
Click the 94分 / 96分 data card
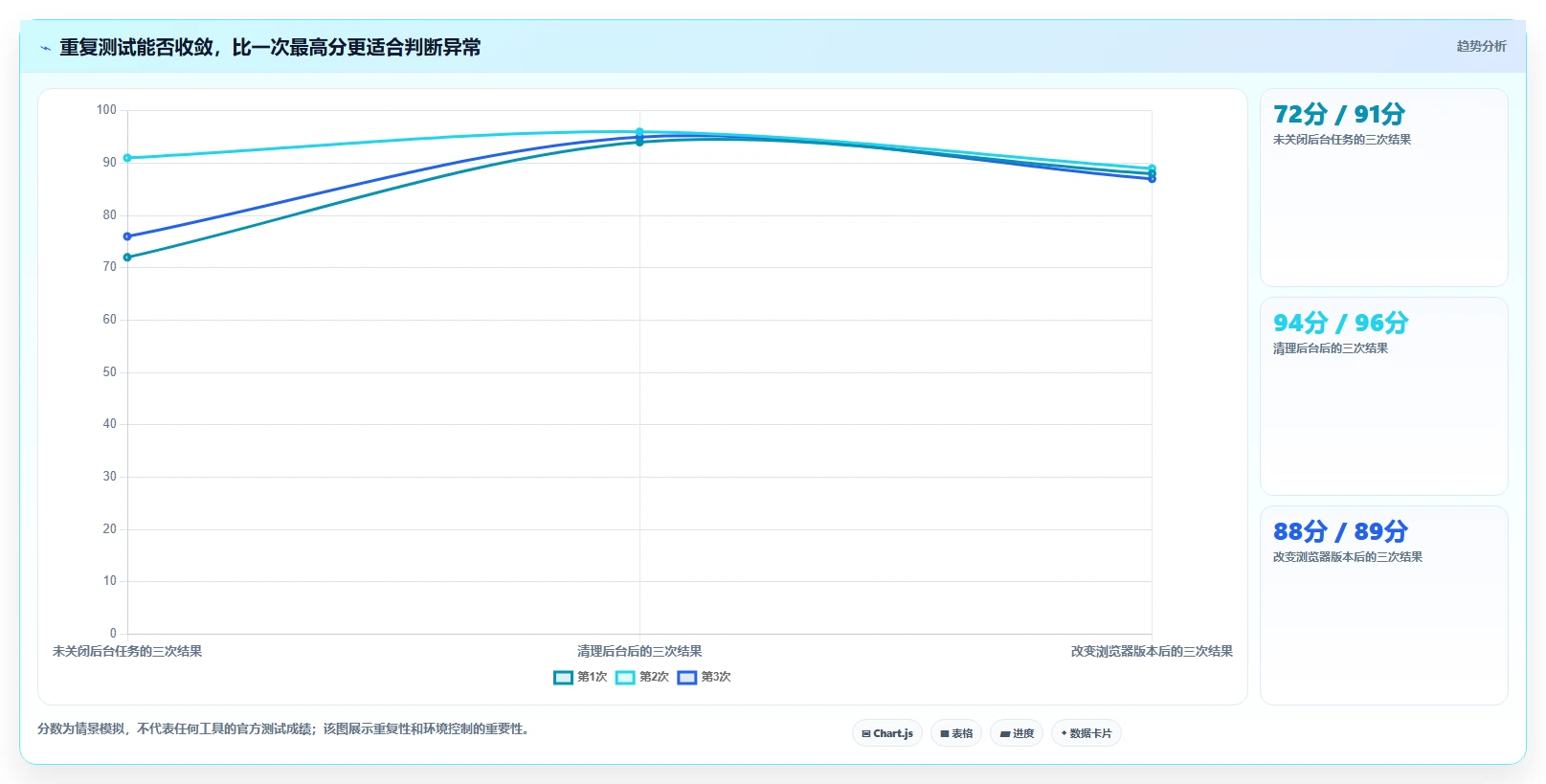pos(1384,396)
